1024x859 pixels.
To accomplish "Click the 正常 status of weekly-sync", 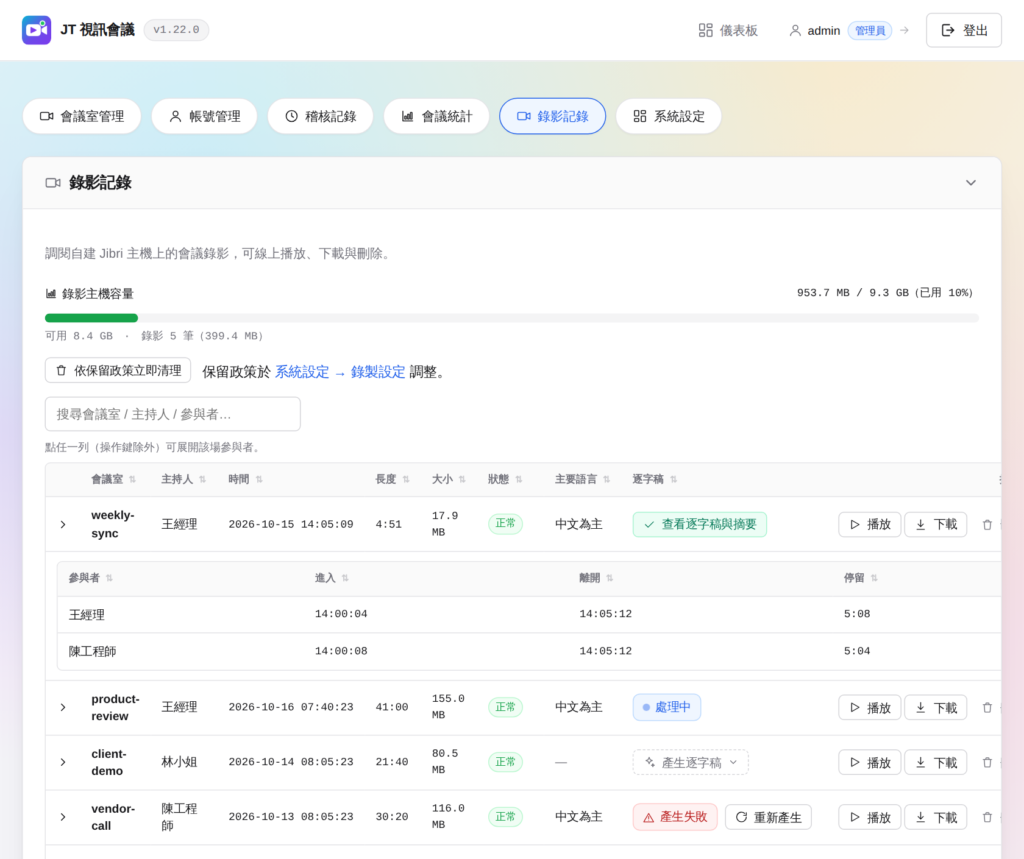I will 505,524.
